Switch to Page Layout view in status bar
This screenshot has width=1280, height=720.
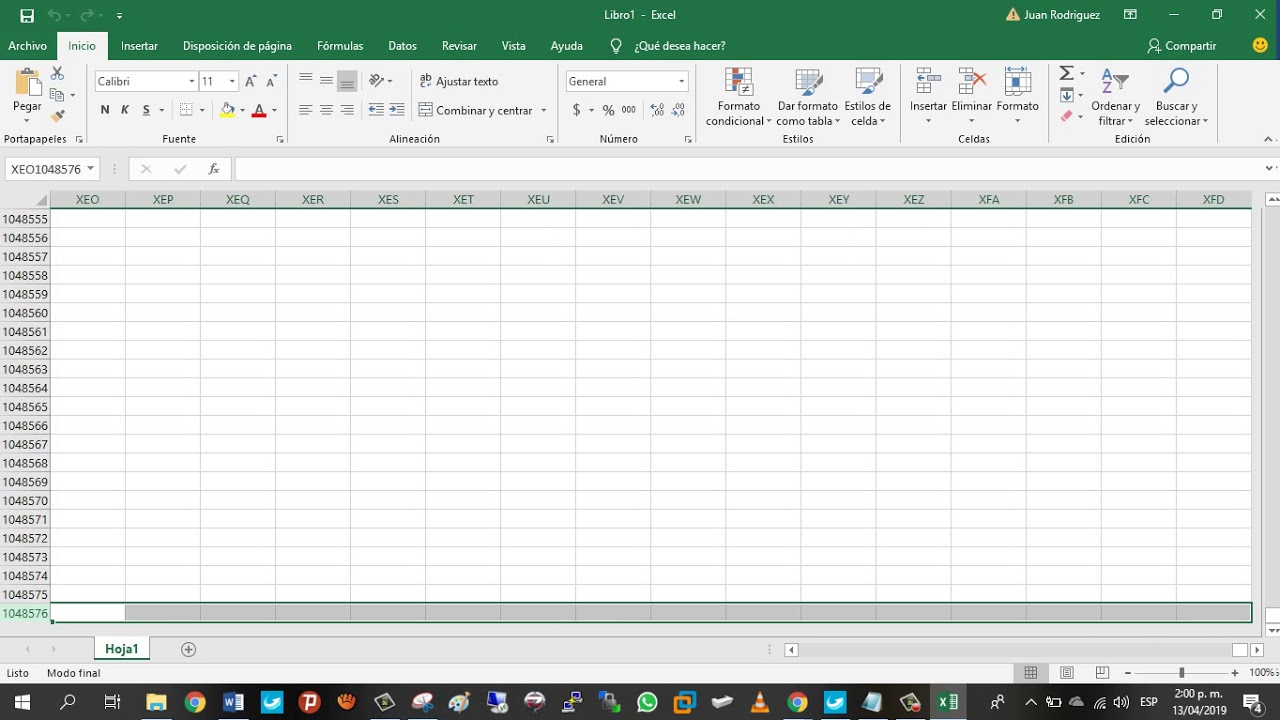point(1067,673)
